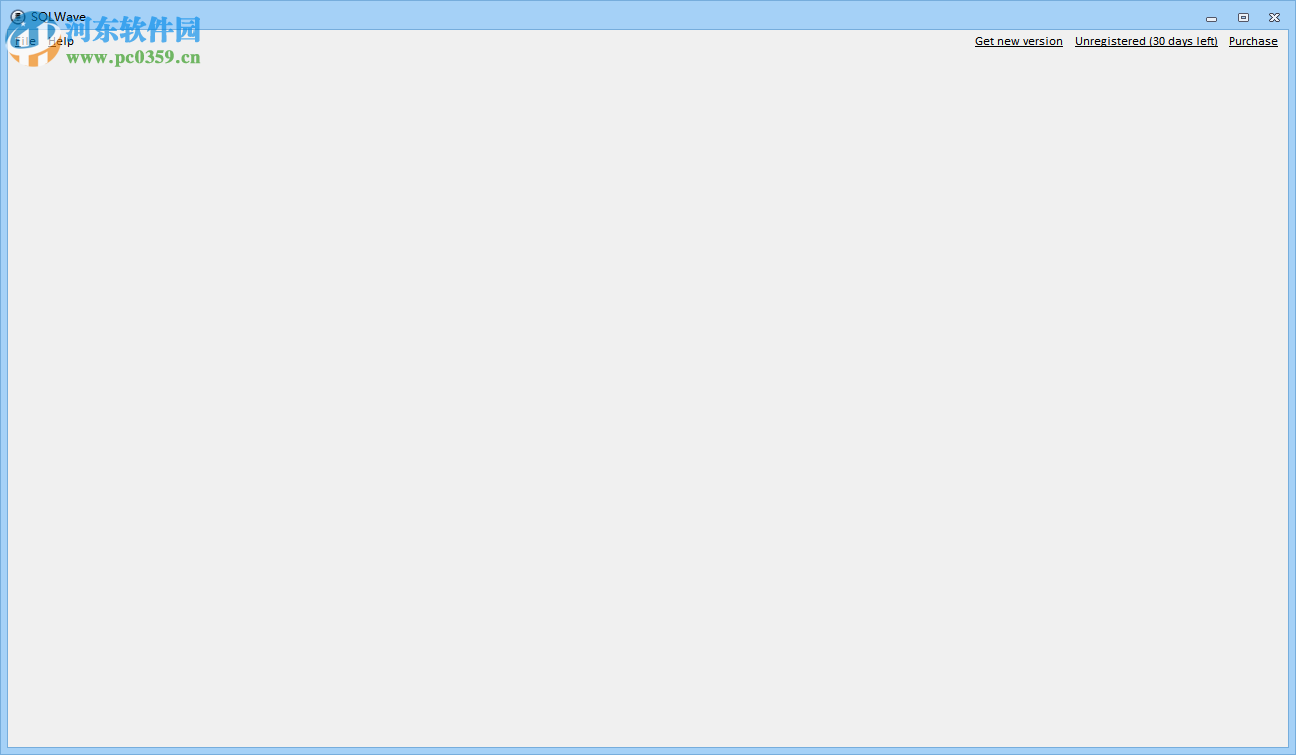Open the Help menu
The image size is (1296, 755).
coord(61,41)
